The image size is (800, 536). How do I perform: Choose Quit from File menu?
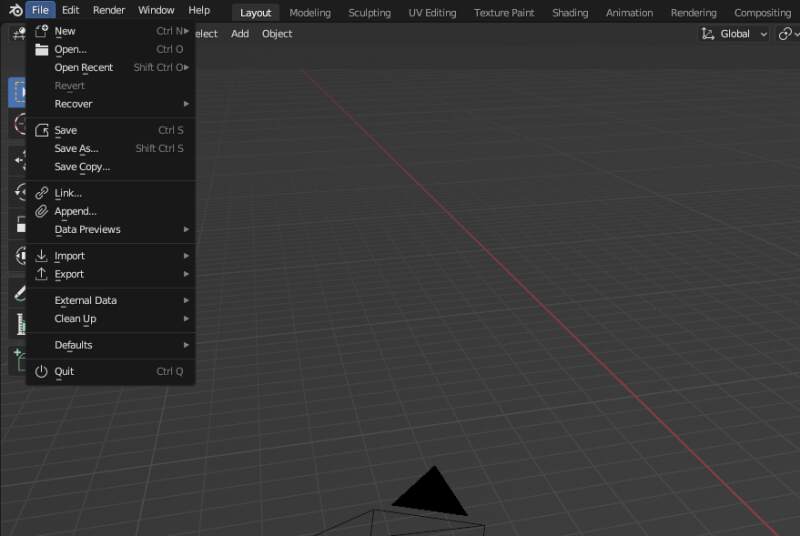click(111, 372)
